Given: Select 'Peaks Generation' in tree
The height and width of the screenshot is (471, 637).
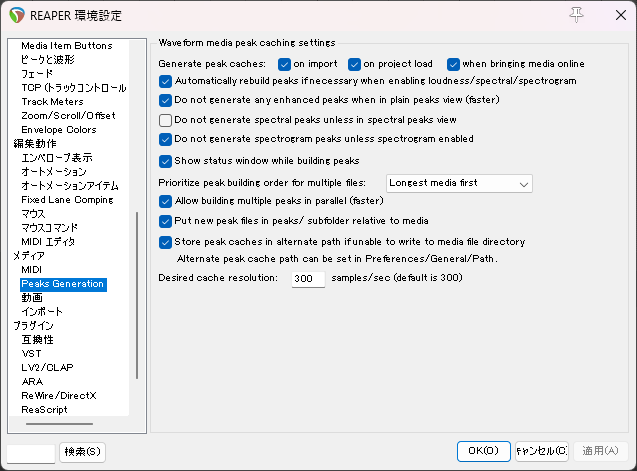Looking at the screenshot, I should (63, 284).
